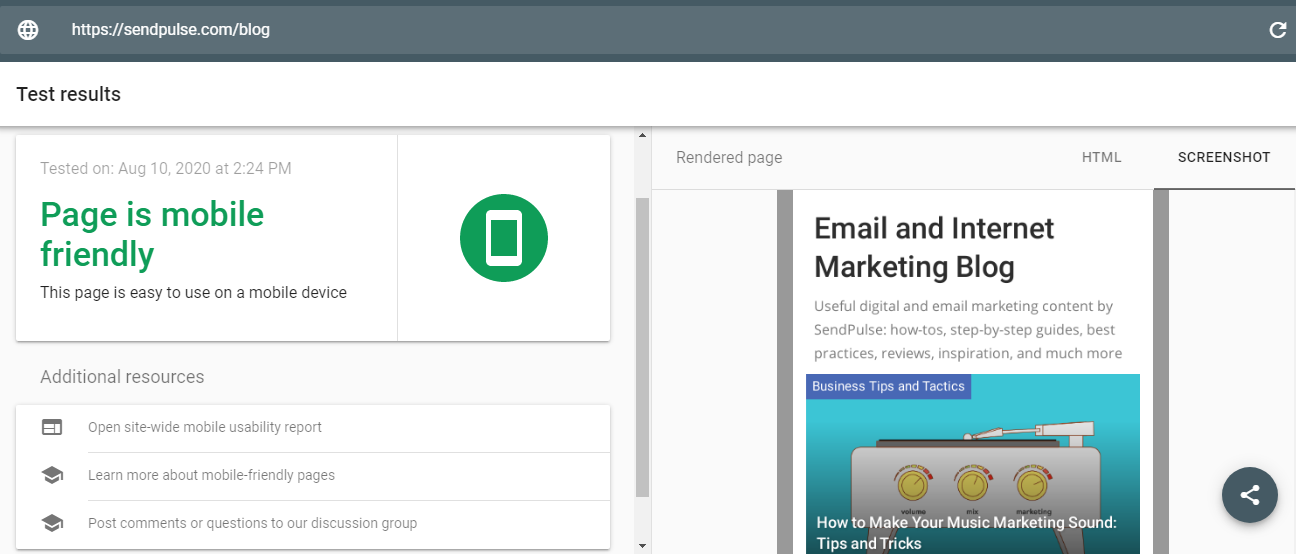The width and height of the screenshot is (1296, 554).
Task: Open Learn more about mobile-friendly pages
Action: click(211, 475)
